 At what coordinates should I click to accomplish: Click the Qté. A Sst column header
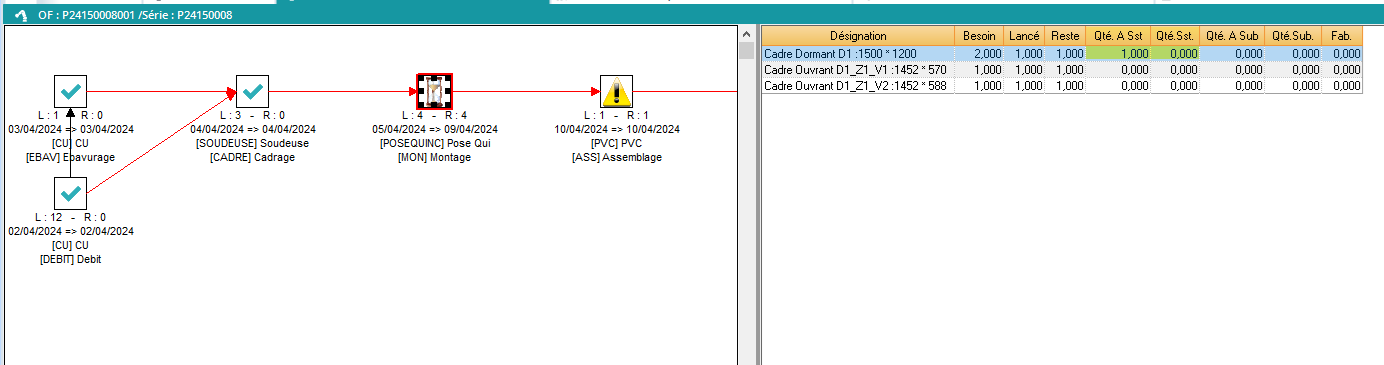pyautogui.click(x=1118, y=36)
